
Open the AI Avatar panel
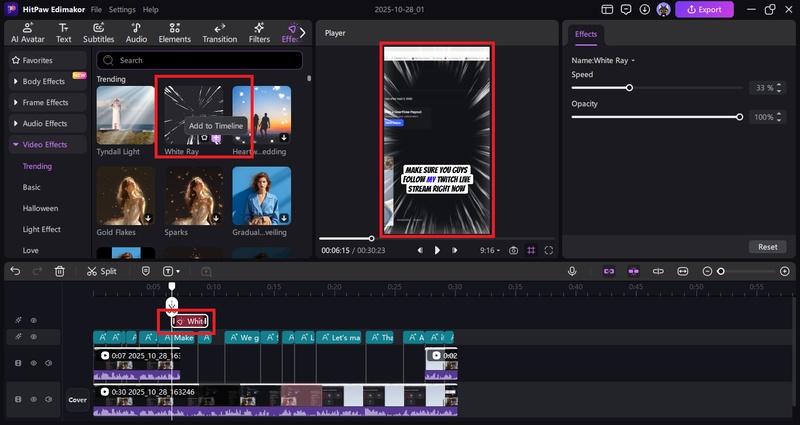pyautogui.click(x=28, y=33)
